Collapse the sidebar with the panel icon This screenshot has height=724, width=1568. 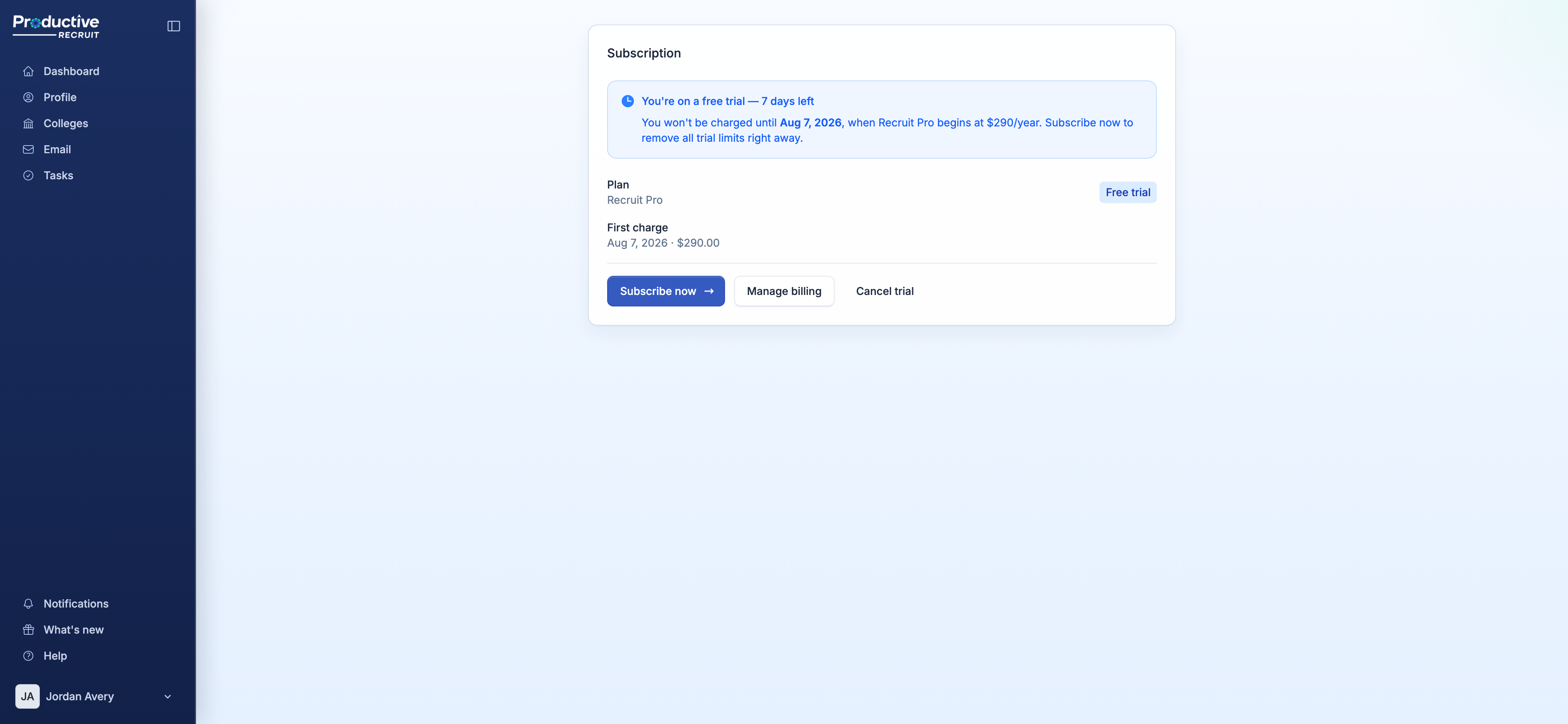point(173,26)
